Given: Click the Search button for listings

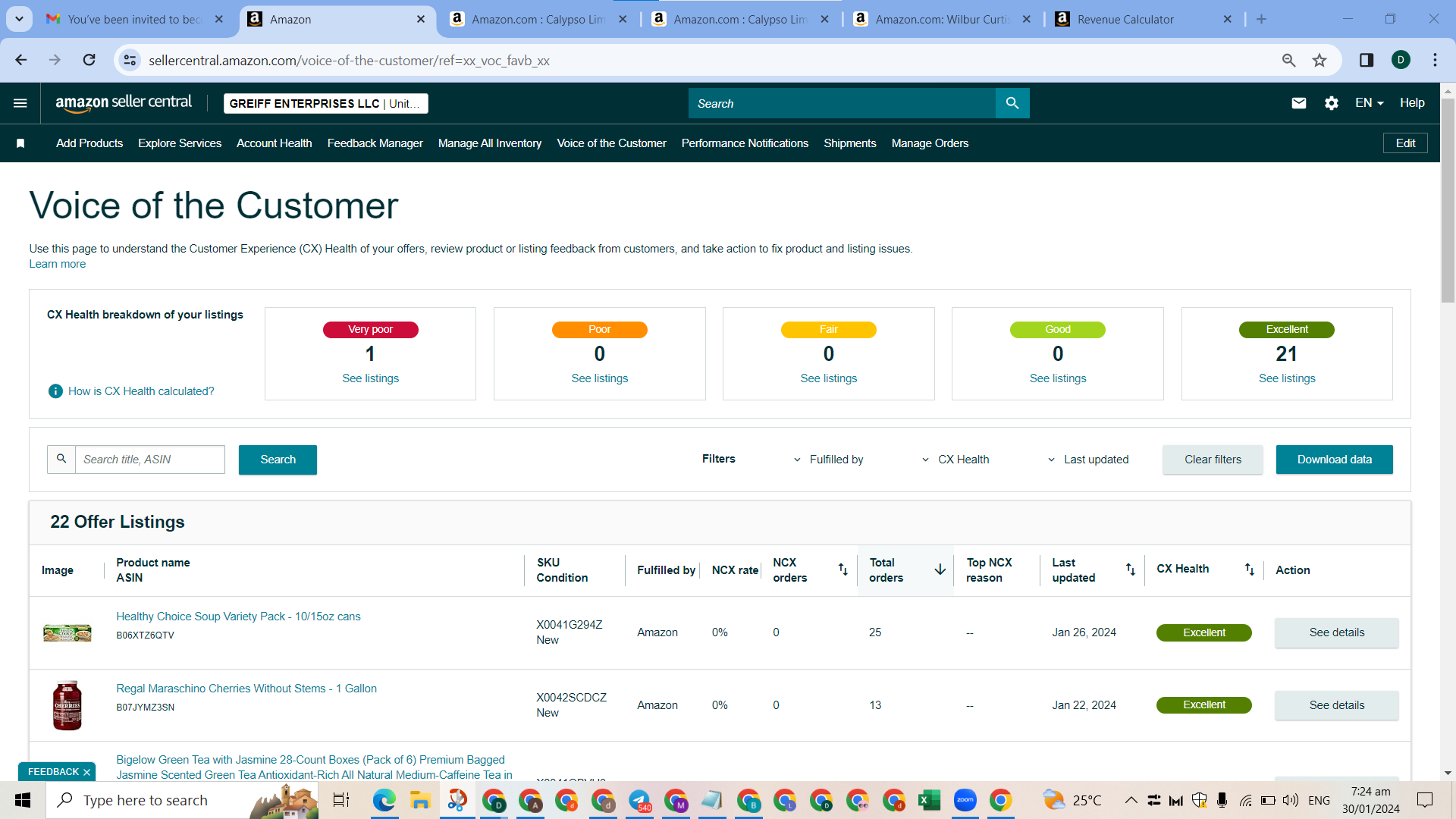Looking at the screenshot, I should (278, 460).
